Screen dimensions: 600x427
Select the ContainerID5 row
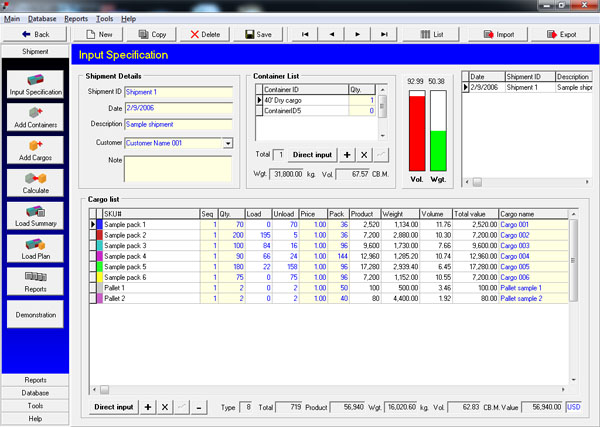315,111
